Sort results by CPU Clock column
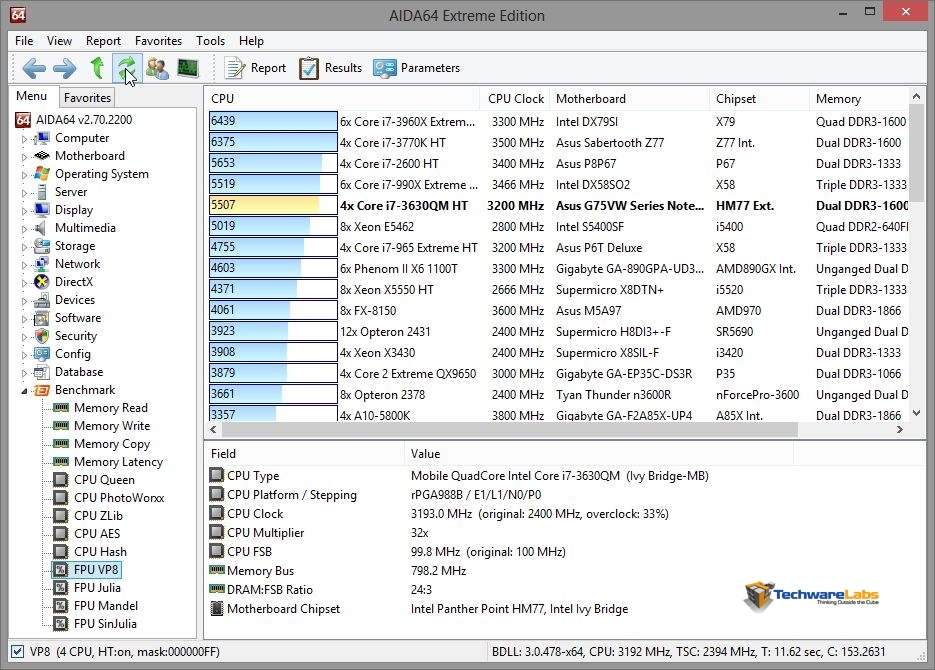 516,99
